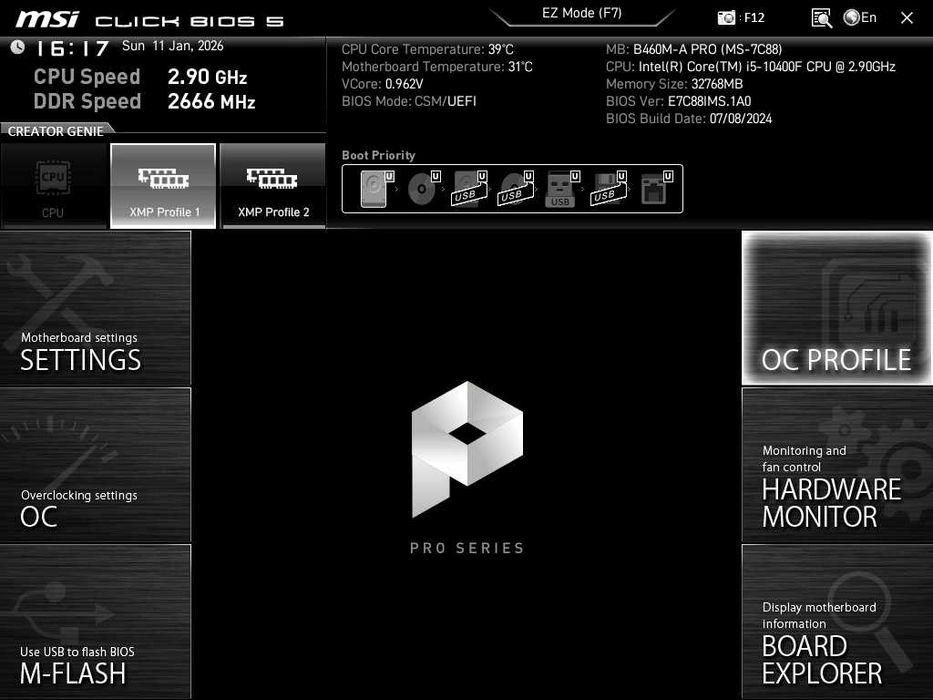
Task: Open HARDWARE MONITOR fan control
Action: 837,465
